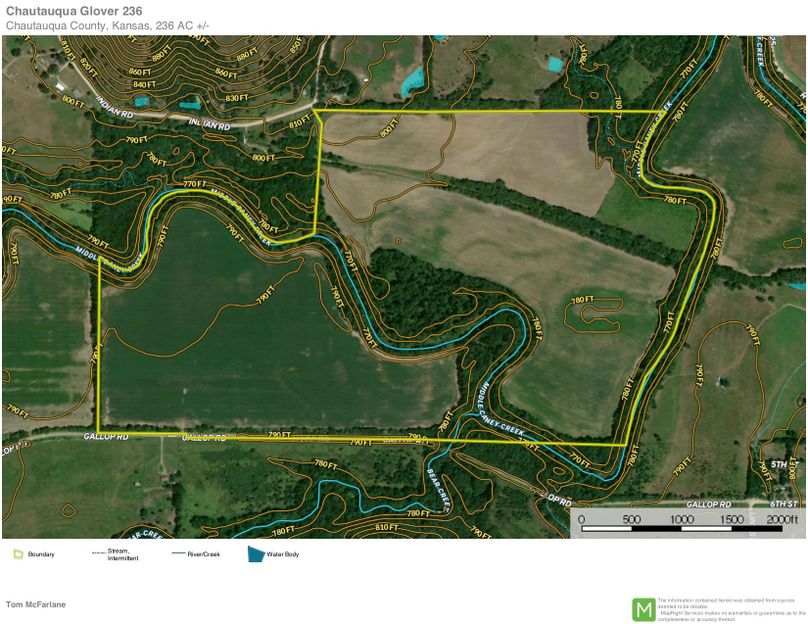This screenshot has width=808, height=624.
Task: Select the Stream, Intermittent legend line symbol
Action: tap(98, 553)
